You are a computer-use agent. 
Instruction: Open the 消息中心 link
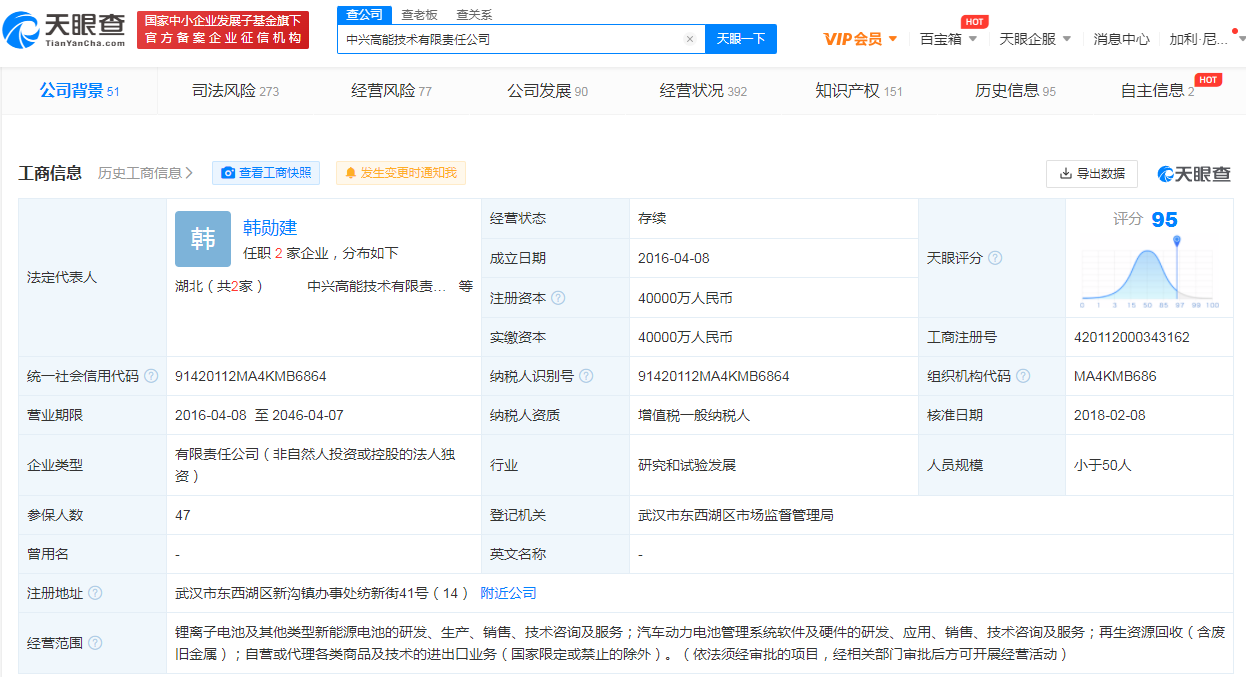coord(1121,39)
